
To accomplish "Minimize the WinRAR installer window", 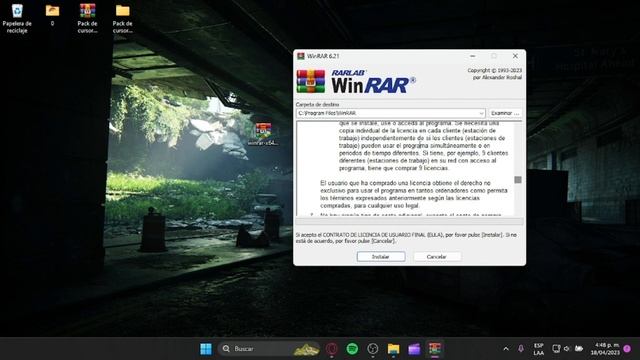I will click(473, 56).
